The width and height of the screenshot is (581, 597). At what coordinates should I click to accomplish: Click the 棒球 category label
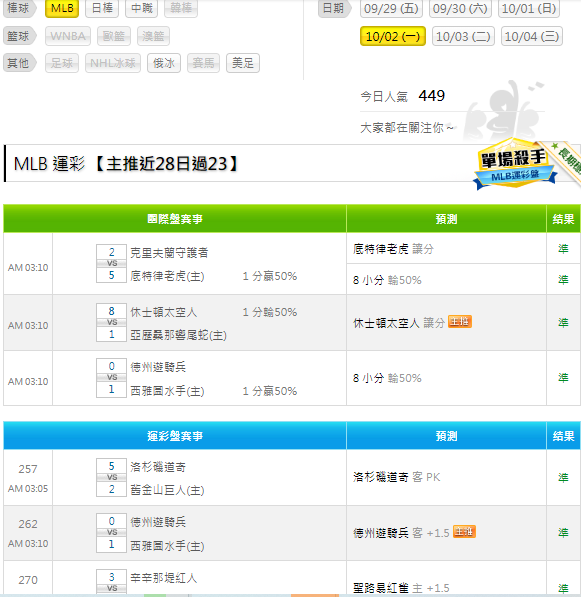pos(19,8)
